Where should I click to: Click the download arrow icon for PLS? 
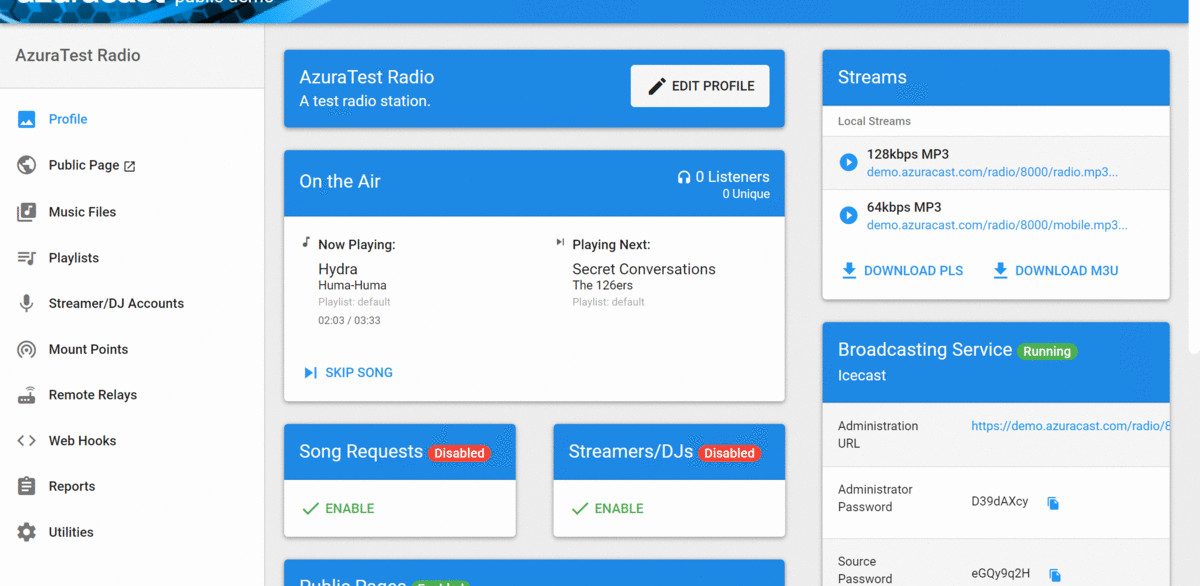tap(849, 270)
